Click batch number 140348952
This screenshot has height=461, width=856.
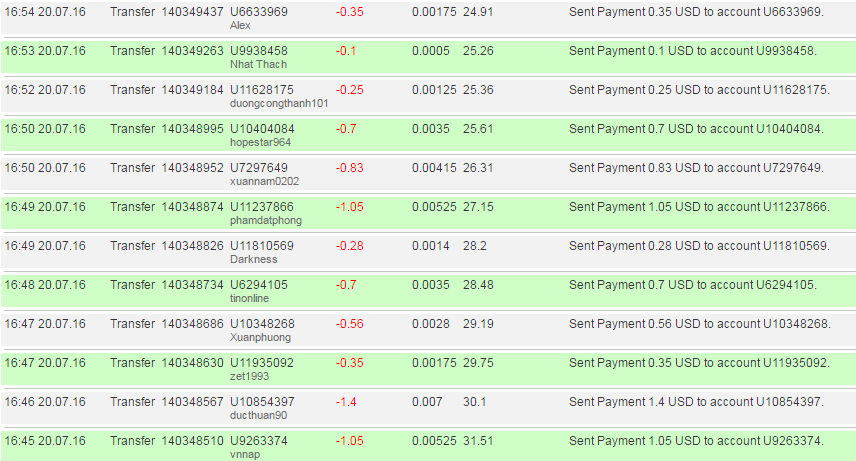[192, 168]
